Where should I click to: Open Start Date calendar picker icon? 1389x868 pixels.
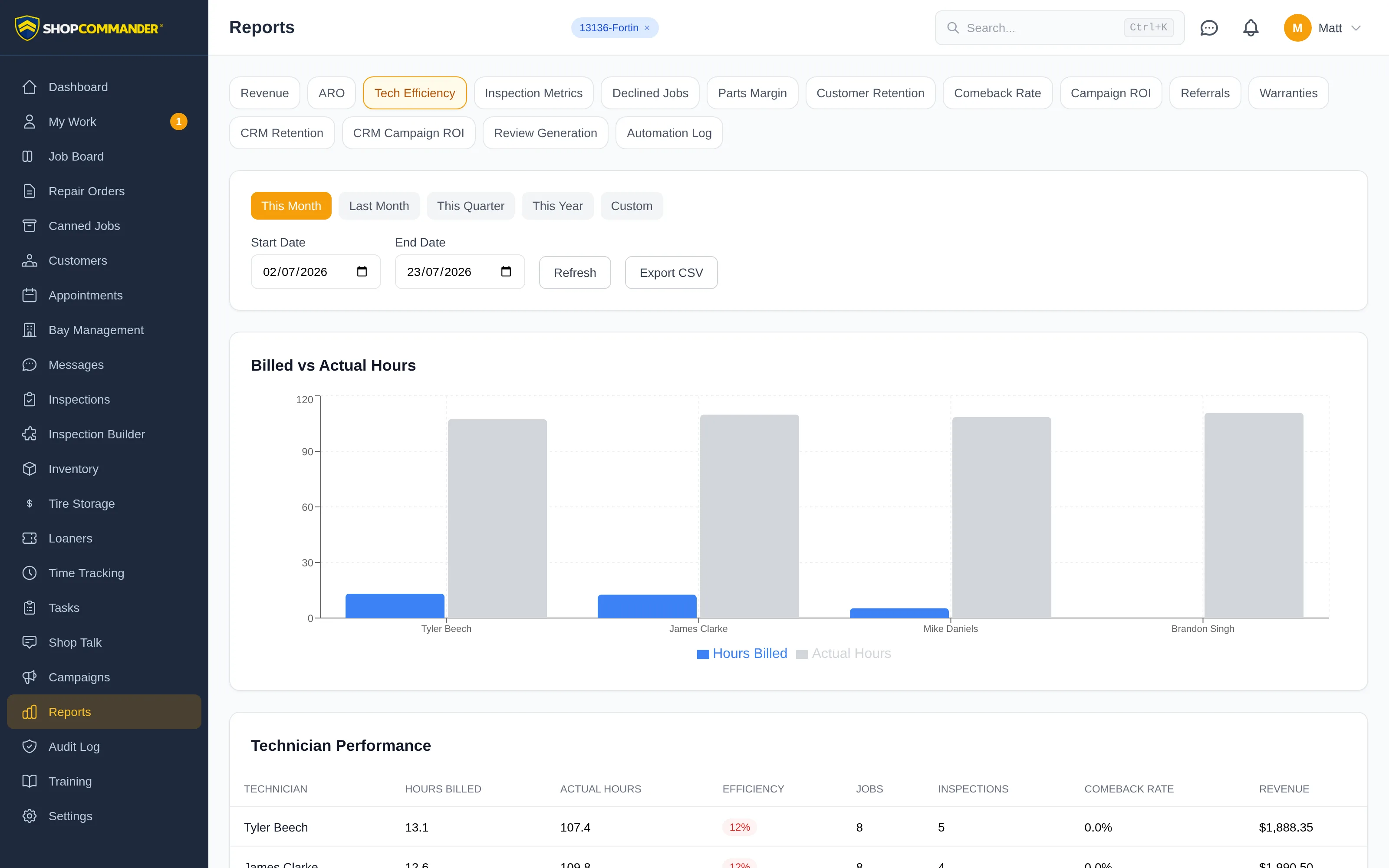[x=362, y=272]
